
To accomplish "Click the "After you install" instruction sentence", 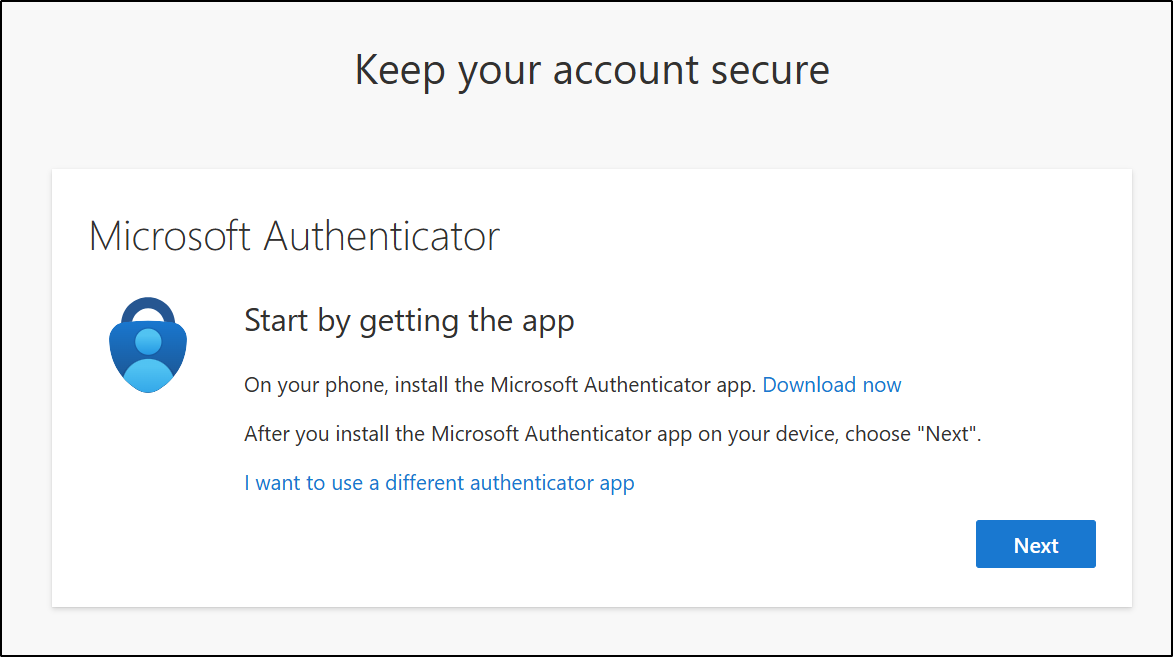I will point(612,434).
